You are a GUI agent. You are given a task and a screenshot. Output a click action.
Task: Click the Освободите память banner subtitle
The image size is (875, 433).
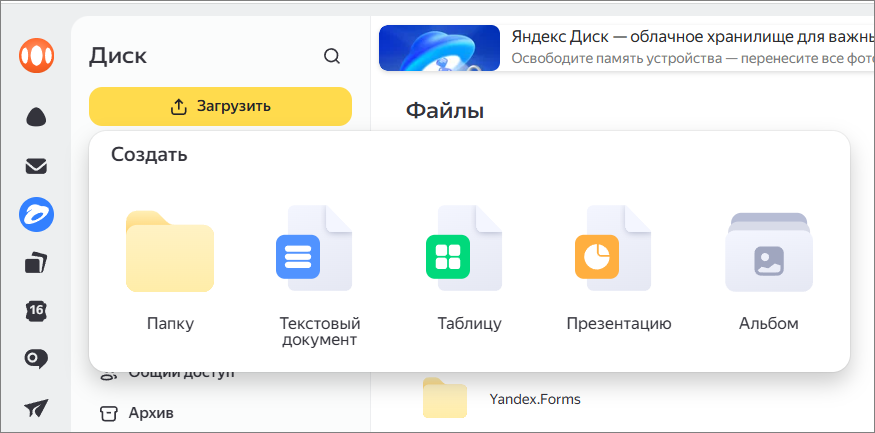(x=693, y=59)
